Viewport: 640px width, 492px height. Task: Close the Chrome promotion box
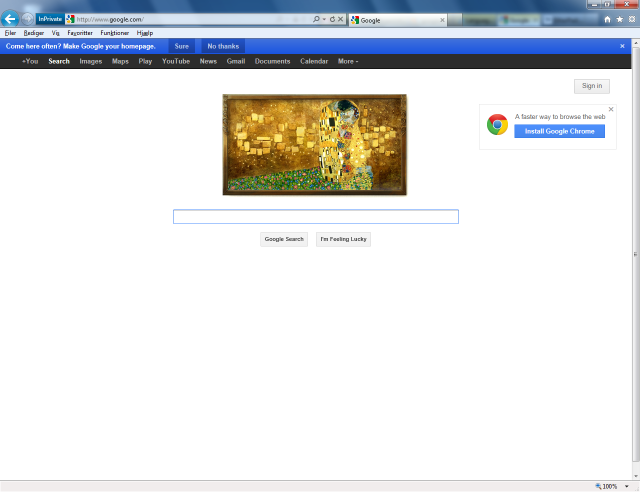pyautogui.click(x=611, y=109)
